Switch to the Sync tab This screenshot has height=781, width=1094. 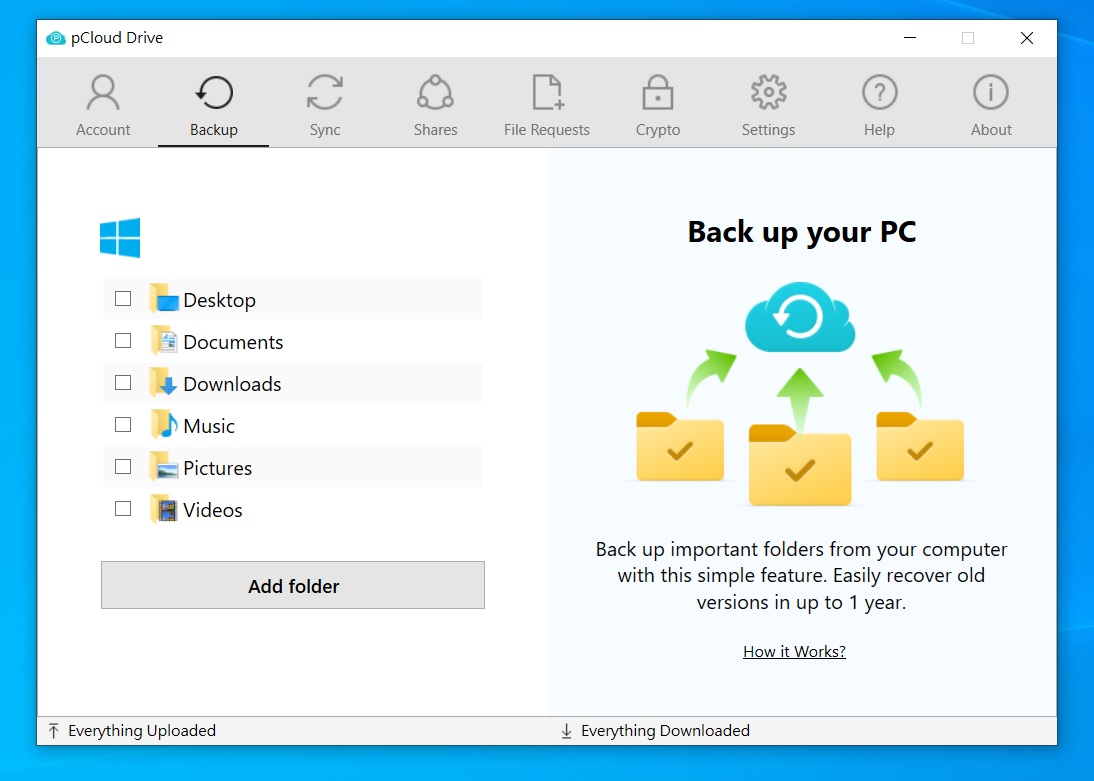pyautogui.click(x=324, y=105)
